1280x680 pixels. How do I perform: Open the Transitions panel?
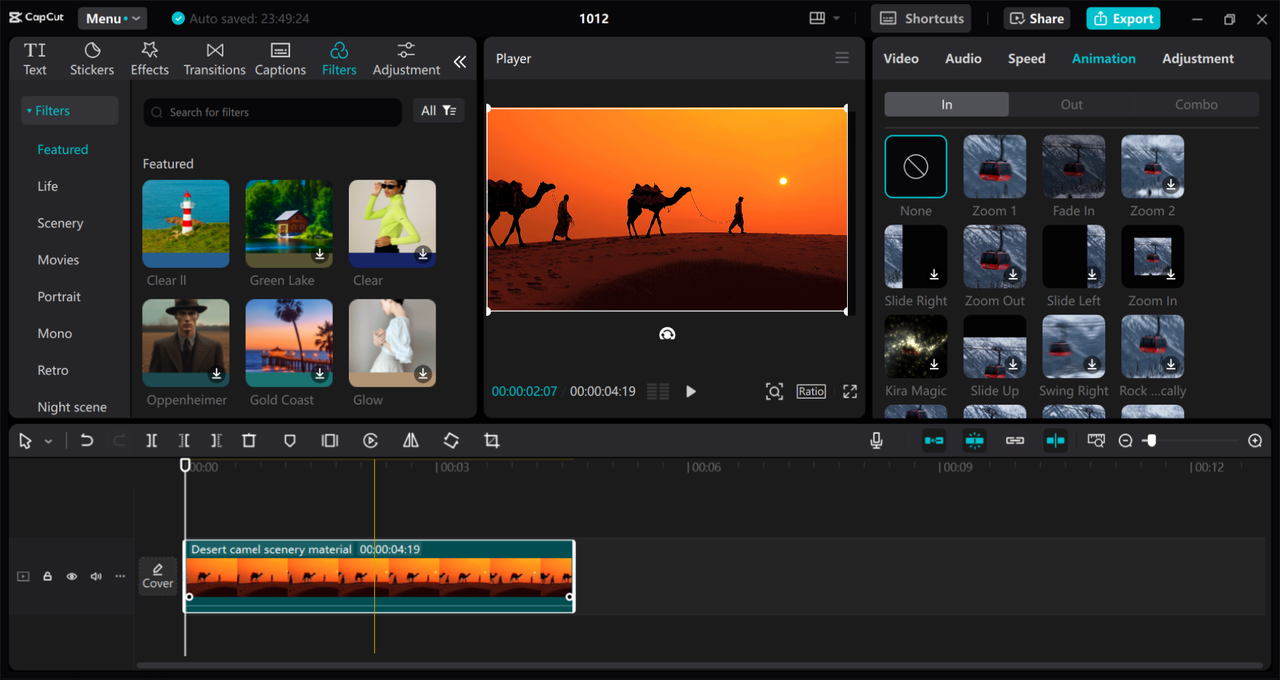214,59
